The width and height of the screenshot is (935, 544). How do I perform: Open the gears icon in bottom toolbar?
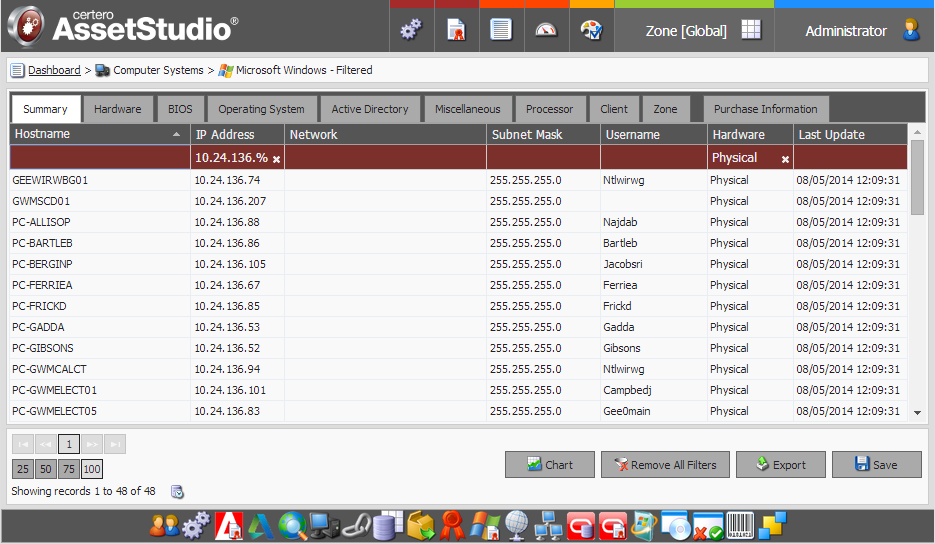pyautogui.click(x=196, y=526)
